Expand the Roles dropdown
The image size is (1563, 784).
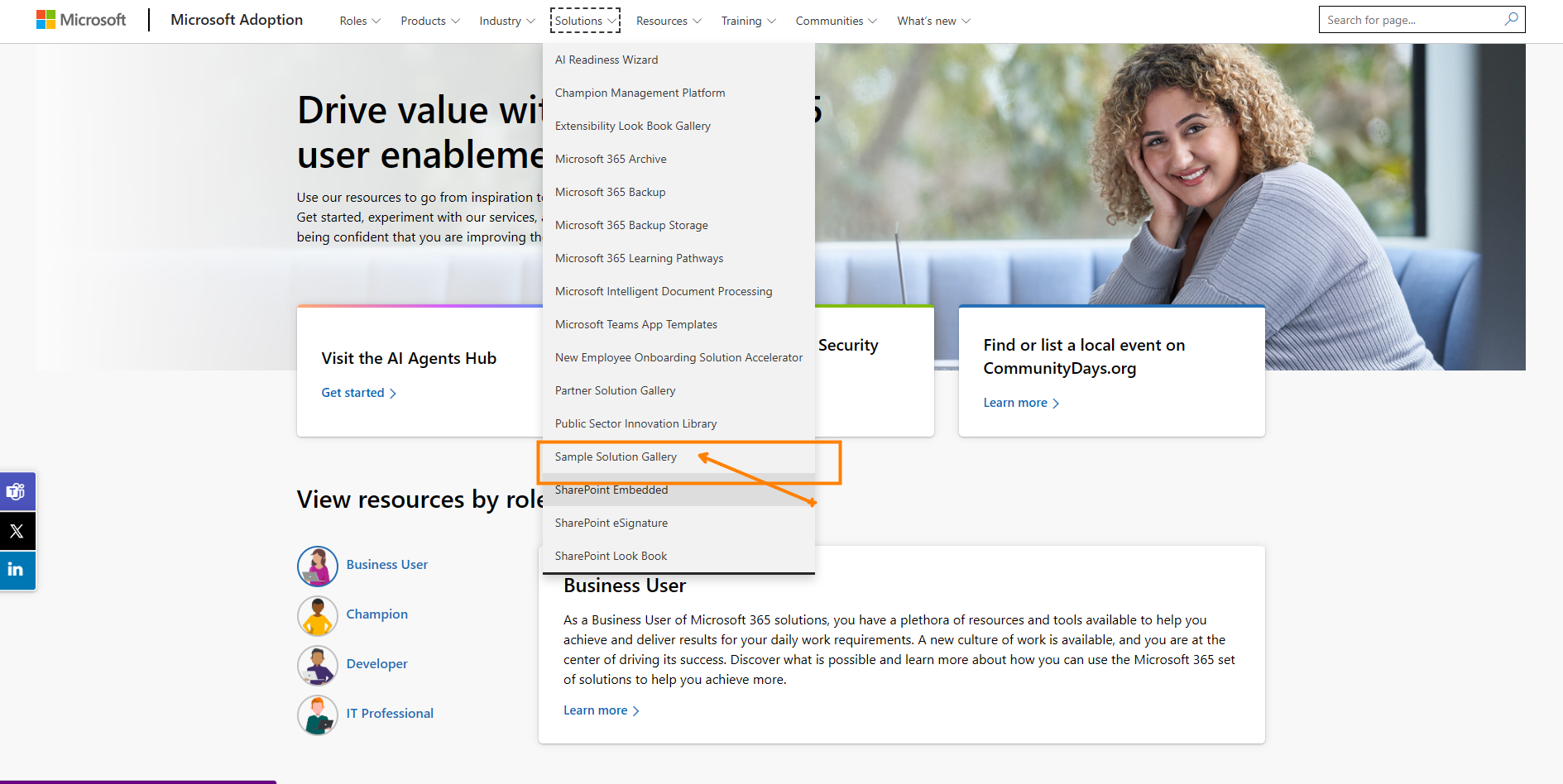[x=360, y=21]
